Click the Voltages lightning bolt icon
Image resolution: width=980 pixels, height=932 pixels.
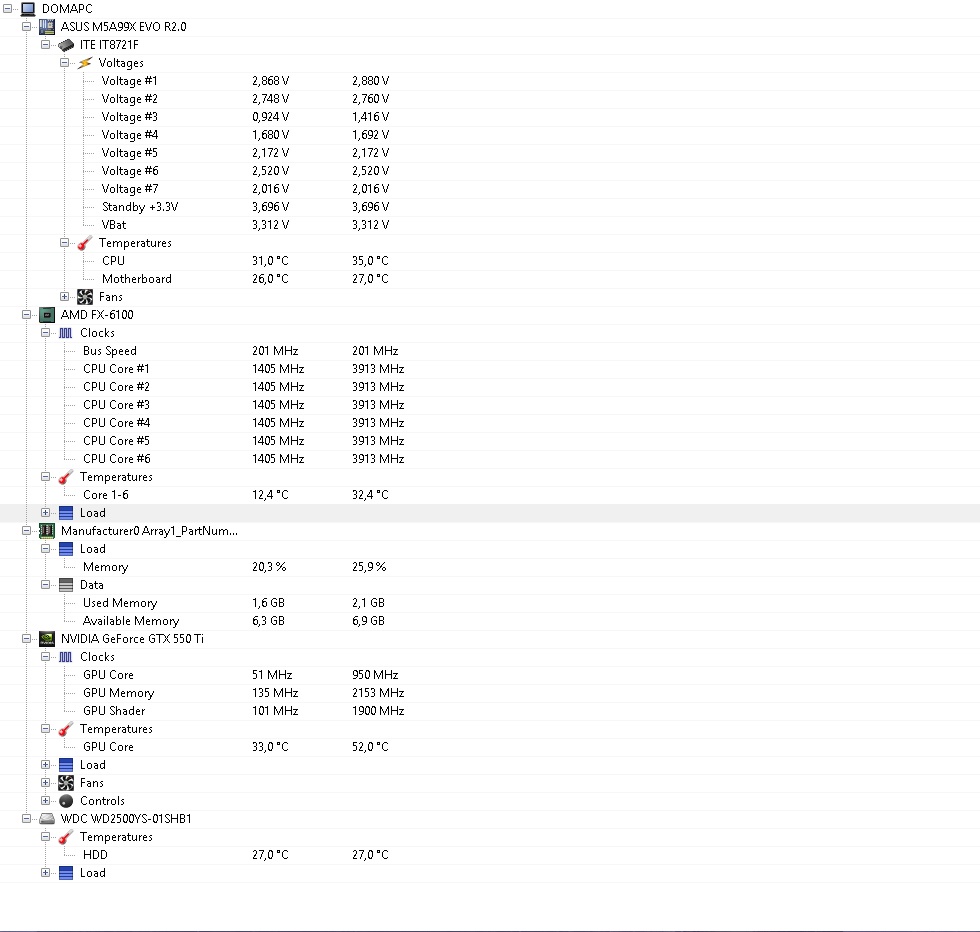tap(84, 63)
